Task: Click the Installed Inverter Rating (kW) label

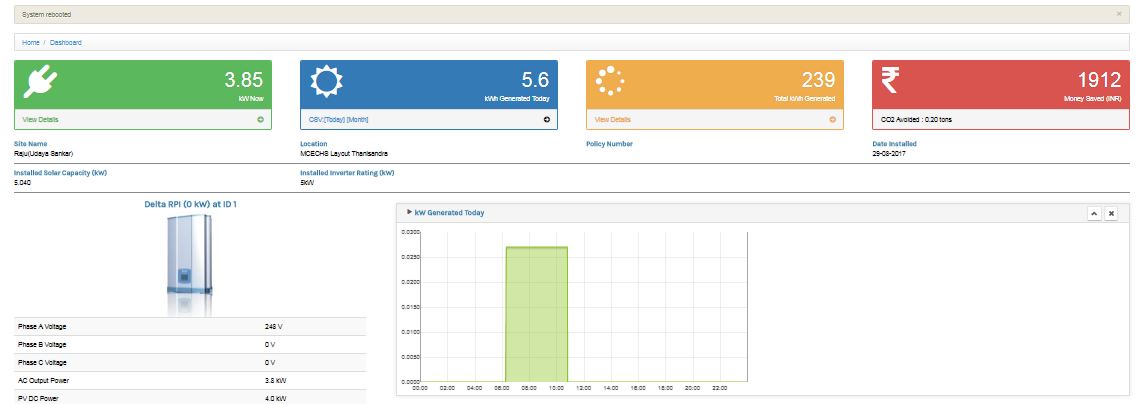Action: [x=347, y=173]
